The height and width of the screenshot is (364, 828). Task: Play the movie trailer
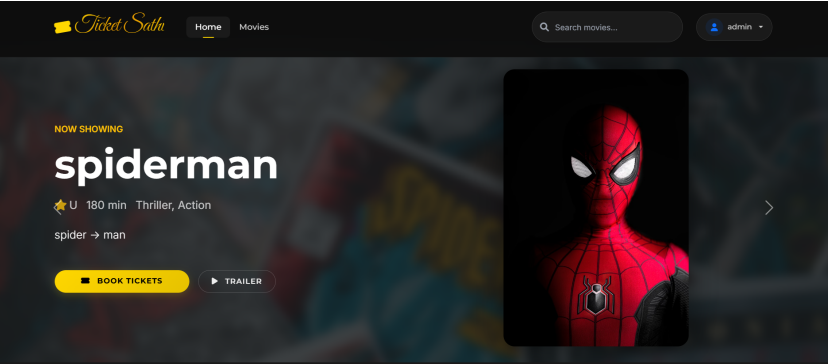coord(237,281)
